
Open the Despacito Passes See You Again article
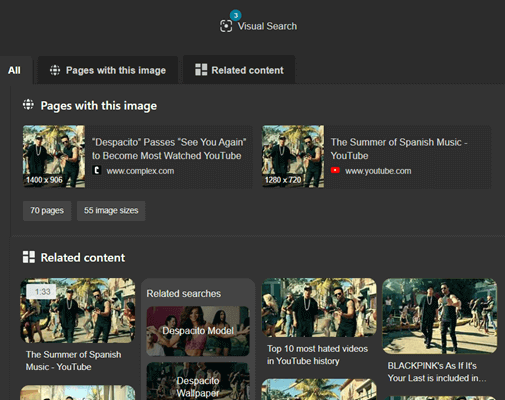169,149
